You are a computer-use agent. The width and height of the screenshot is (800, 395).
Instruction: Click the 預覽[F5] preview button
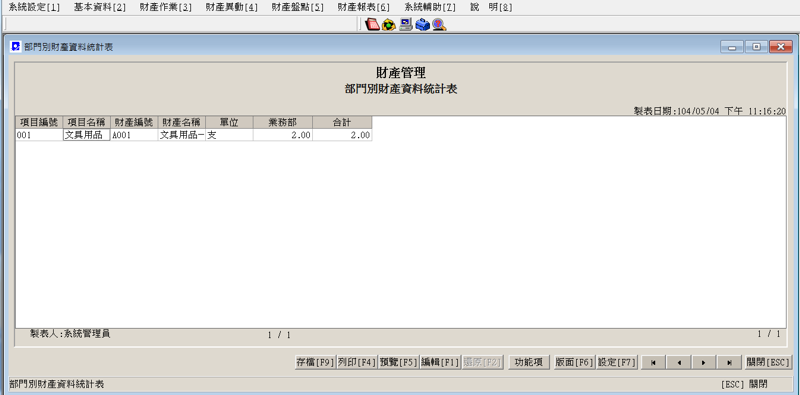point(398,362)
